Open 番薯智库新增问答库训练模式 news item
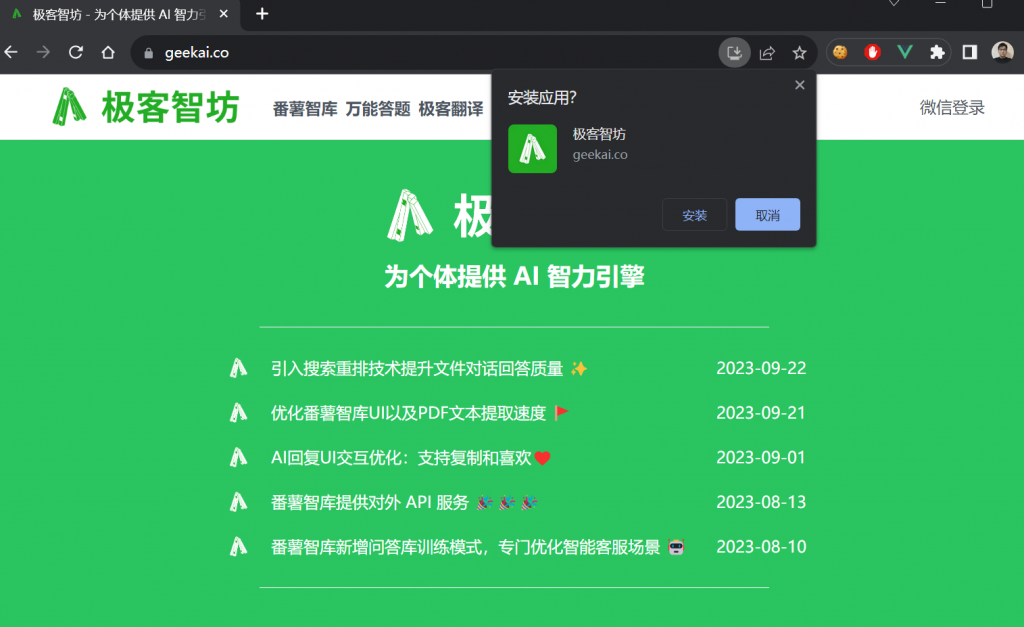The width and height of the screenshot is (1024, 627). [x=477, y=547]
